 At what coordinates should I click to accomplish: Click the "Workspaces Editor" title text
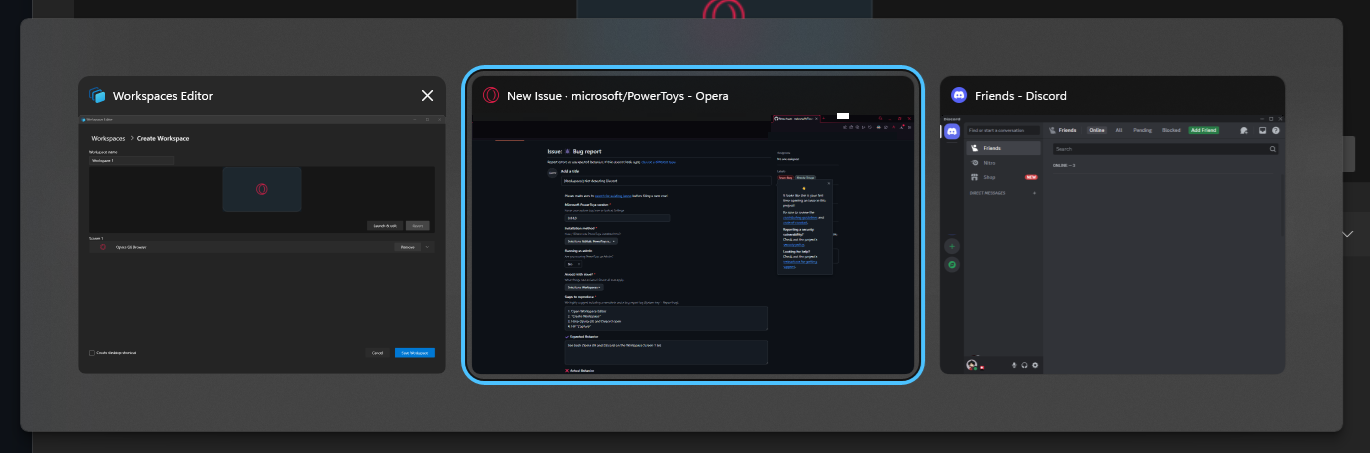(163, 96)
